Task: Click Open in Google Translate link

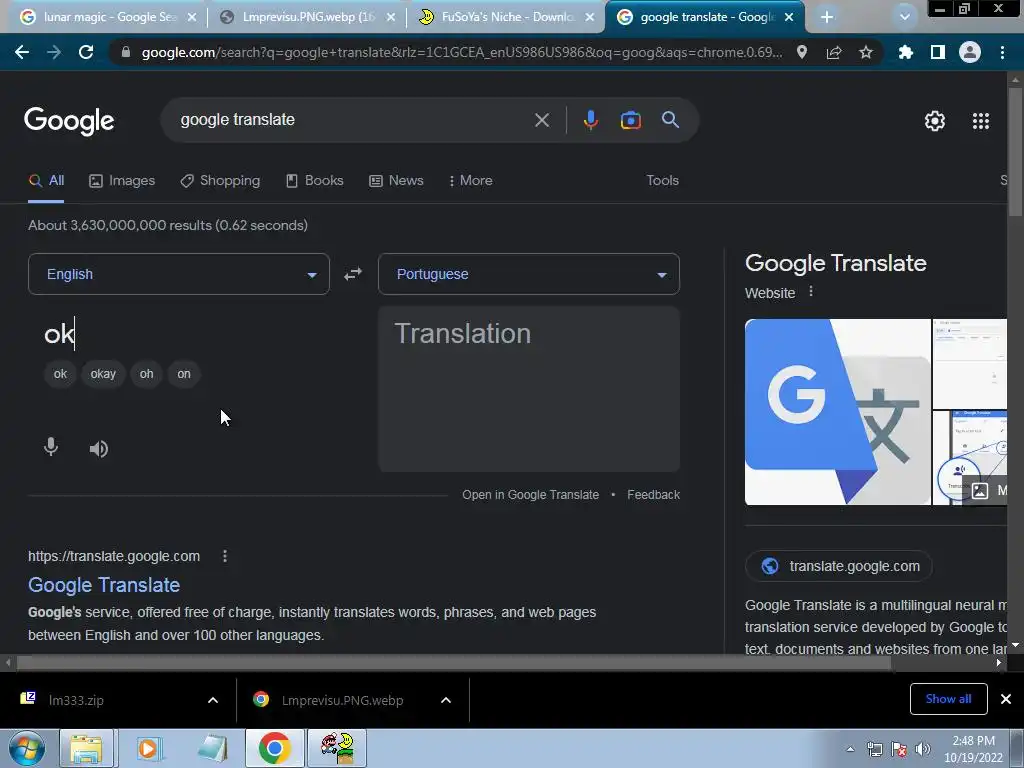Action: coord(530,495)
